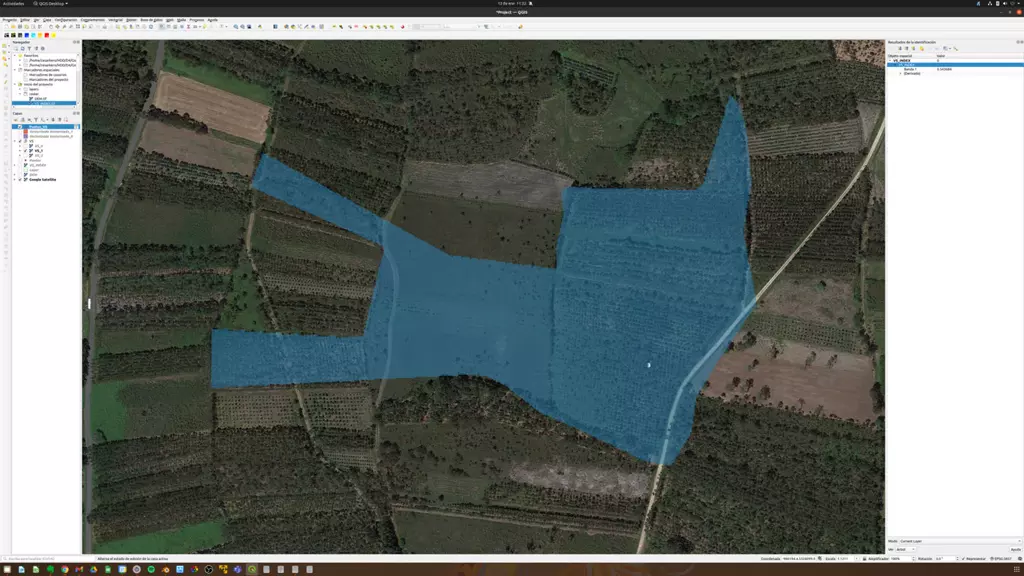The height and width of the screenshot is (576, 1024).
Task: Click the QGIS icon in the taskbar
Action: click(x=251, y=569)
